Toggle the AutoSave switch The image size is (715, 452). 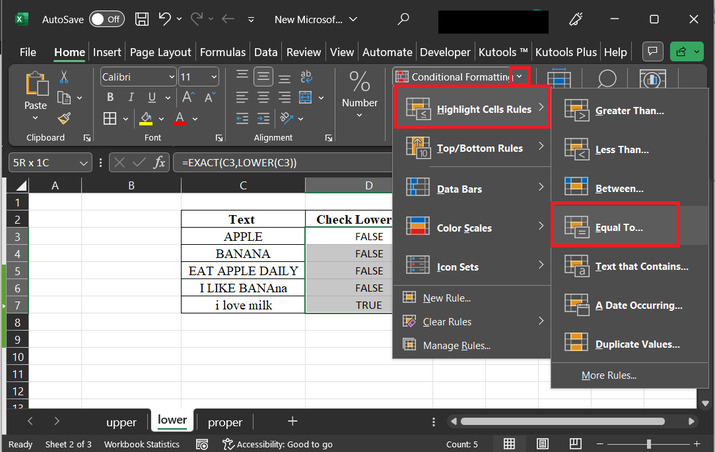pyautogui.click(x=107, y=19)
